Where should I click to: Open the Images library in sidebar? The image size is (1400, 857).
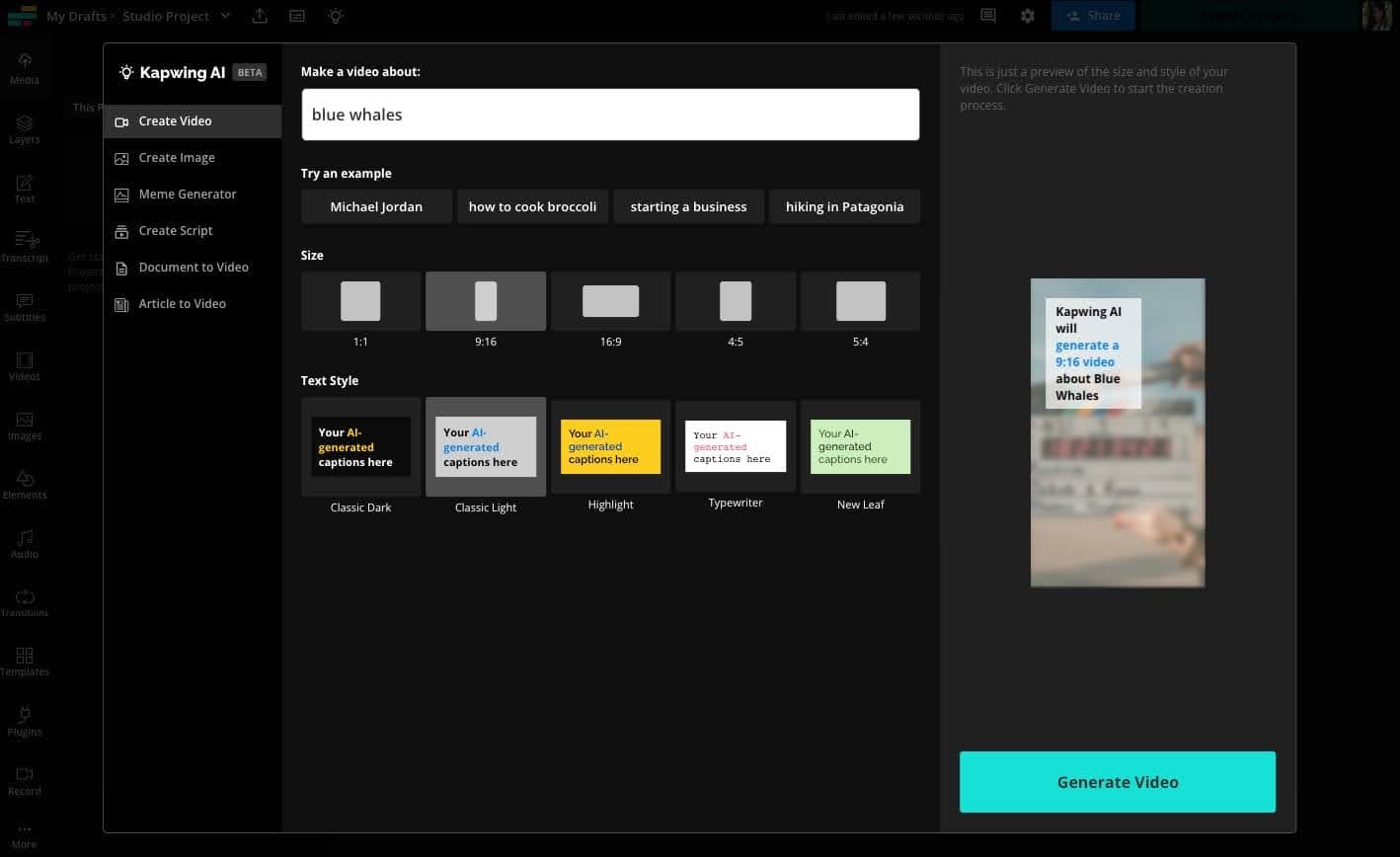pyautogui.click(x=25, y=425)
